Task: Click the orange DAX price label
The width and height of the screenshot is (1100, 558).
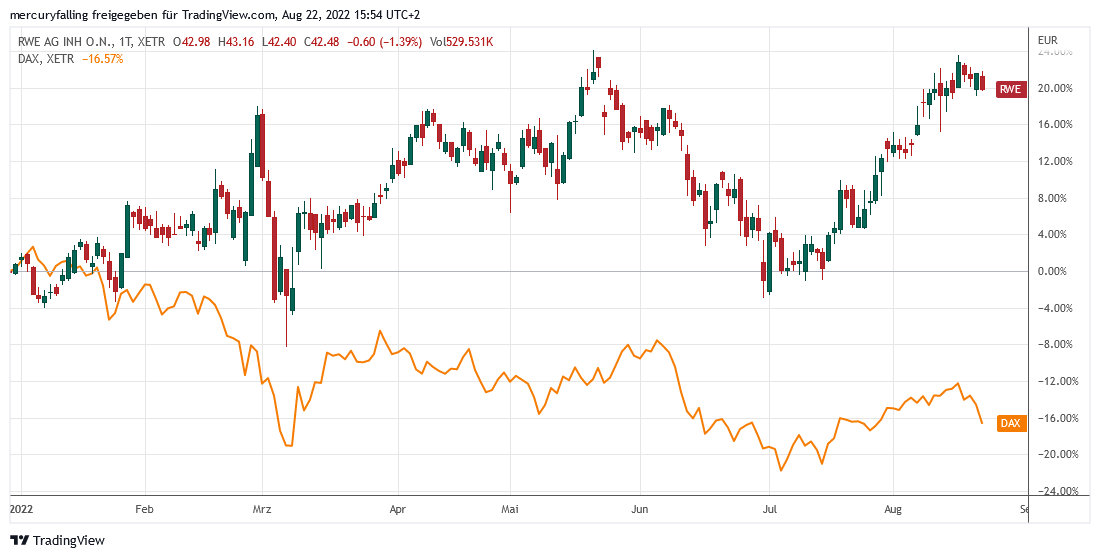Action: pyautogui.click(x=1011, y=424)
